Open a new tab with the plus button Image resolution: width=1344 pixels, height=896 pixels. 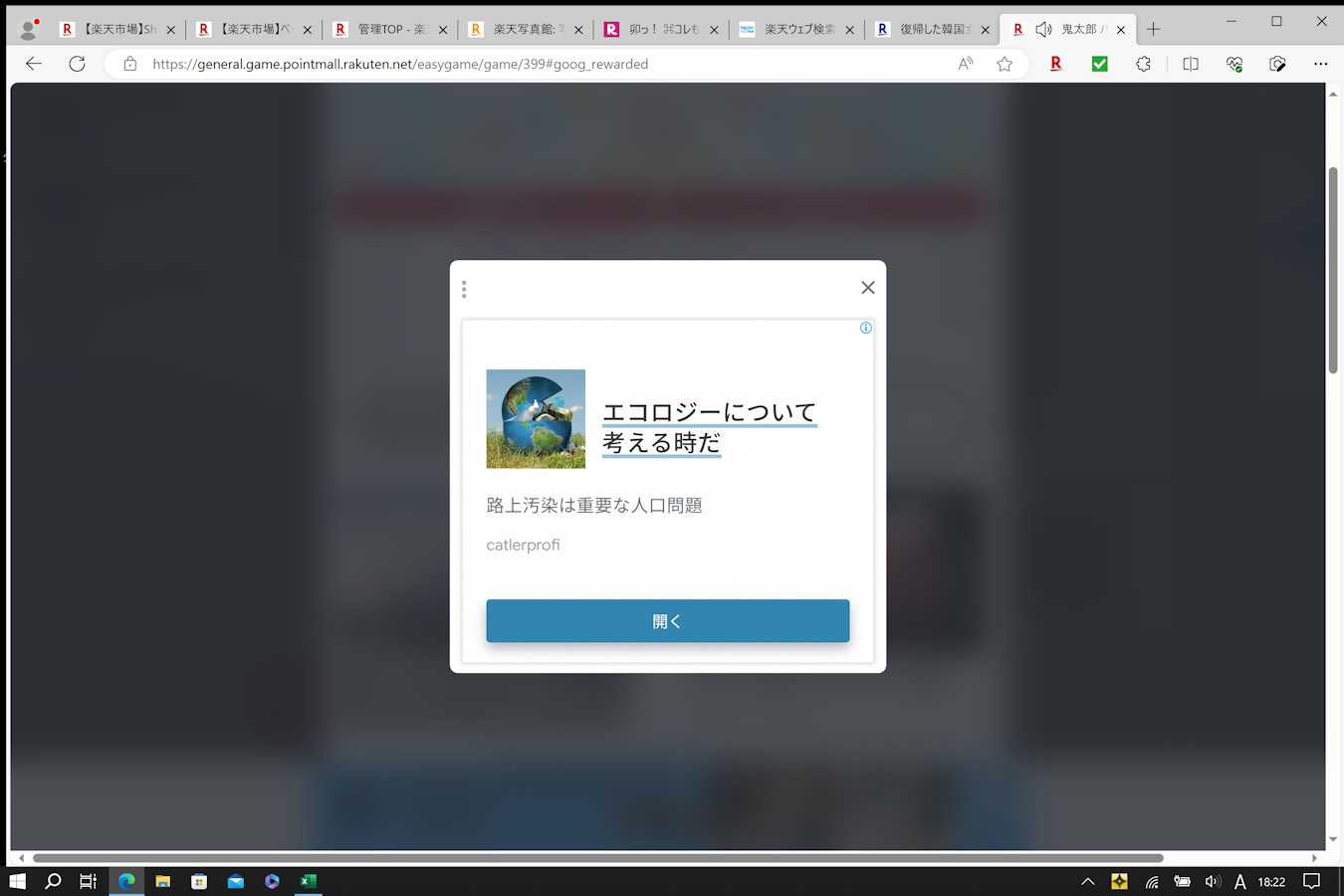[1154, 30]
